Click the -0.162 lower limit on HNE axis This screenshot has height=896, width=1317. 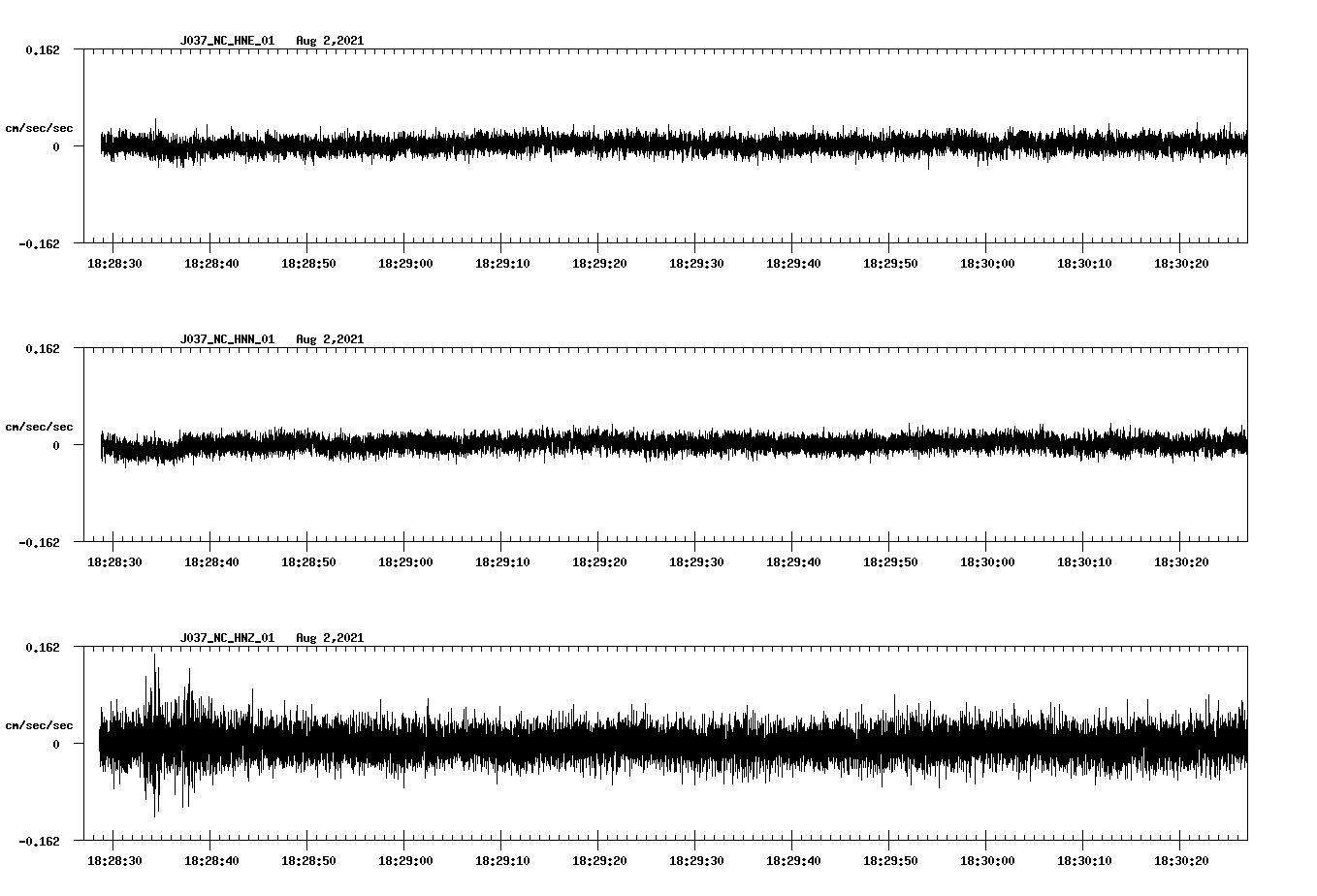tap(39, 244)
